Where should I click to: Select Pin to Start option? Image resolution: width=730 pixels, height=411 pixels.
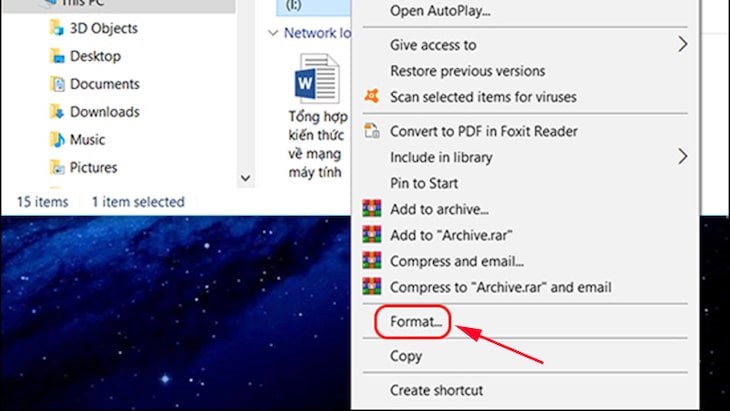424,183
